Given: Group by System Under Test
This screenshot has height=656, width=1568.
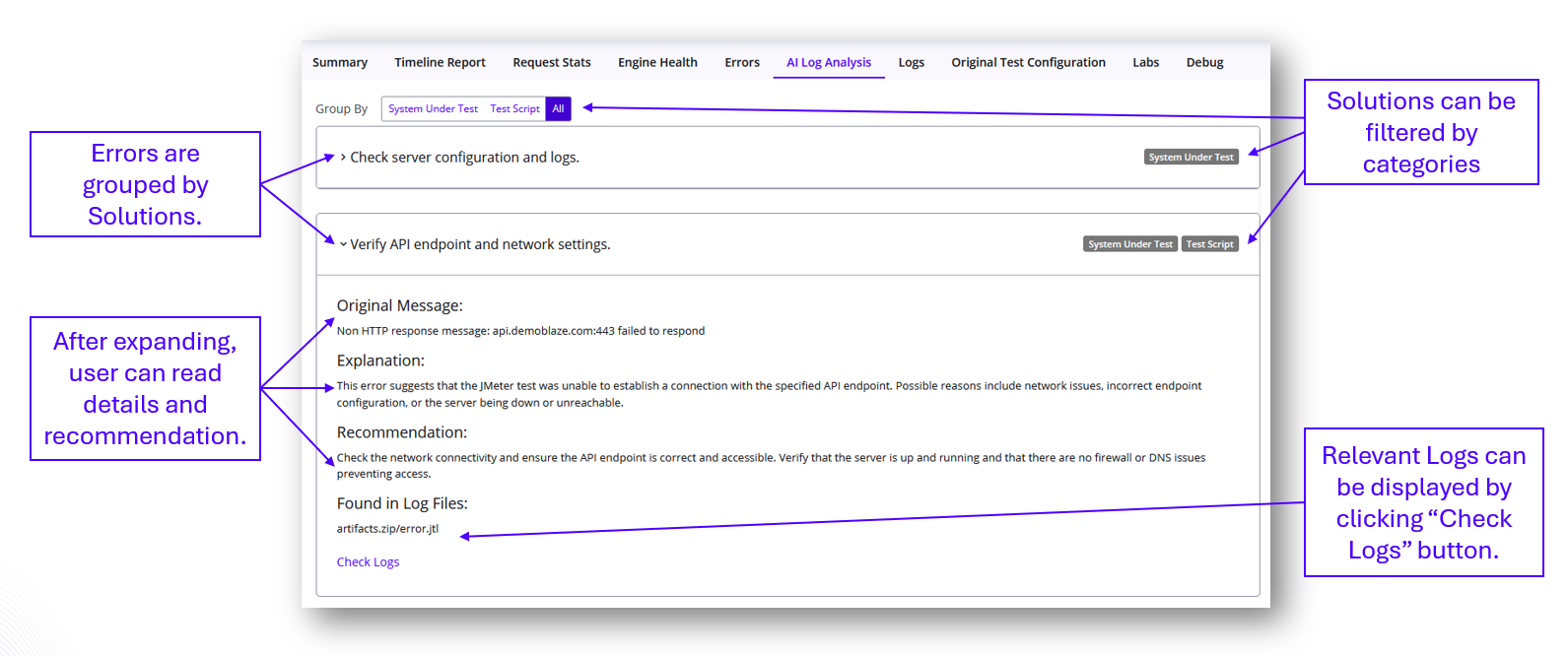Looking at the screenshot, I should tap(433, 109).
